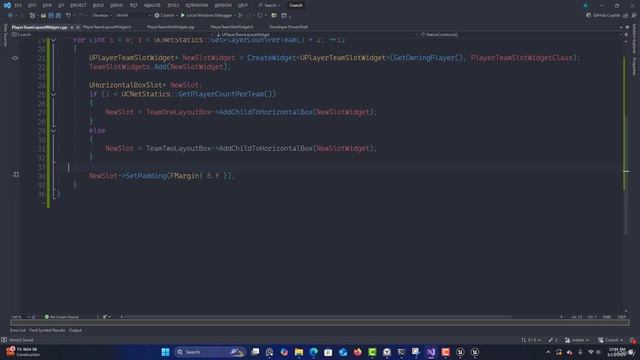Open the Extensions menu
Viewport: 640px width, 360px height.
pos(197,5)
